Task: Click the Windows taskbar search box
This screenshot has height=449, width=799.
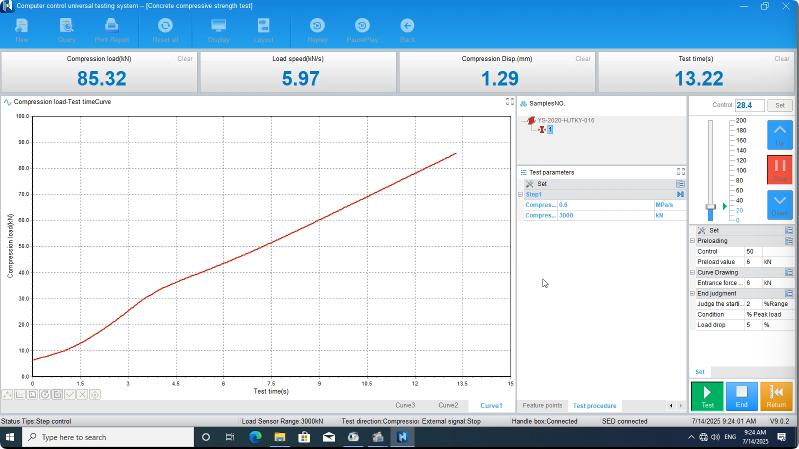Action: point(108,437)
